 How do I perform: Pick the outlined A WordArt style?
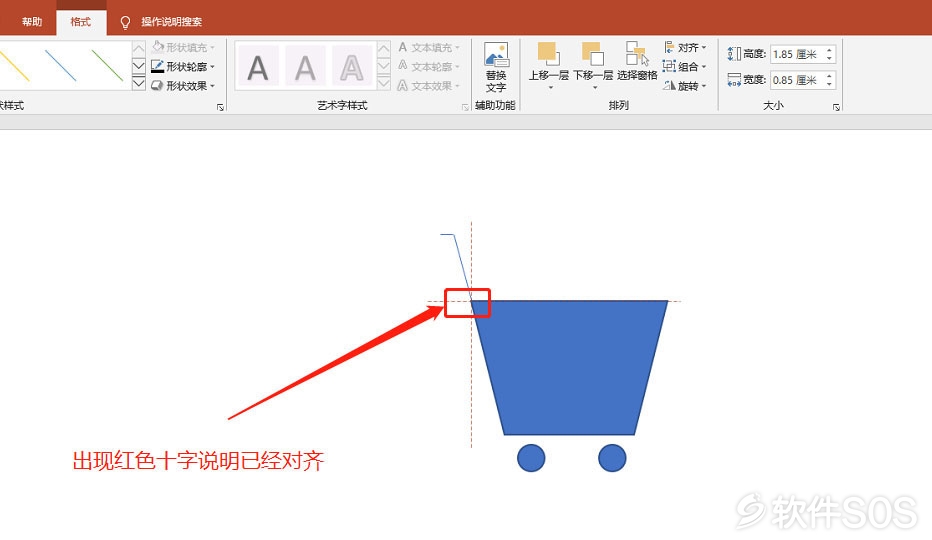click(x=351, y=68)
